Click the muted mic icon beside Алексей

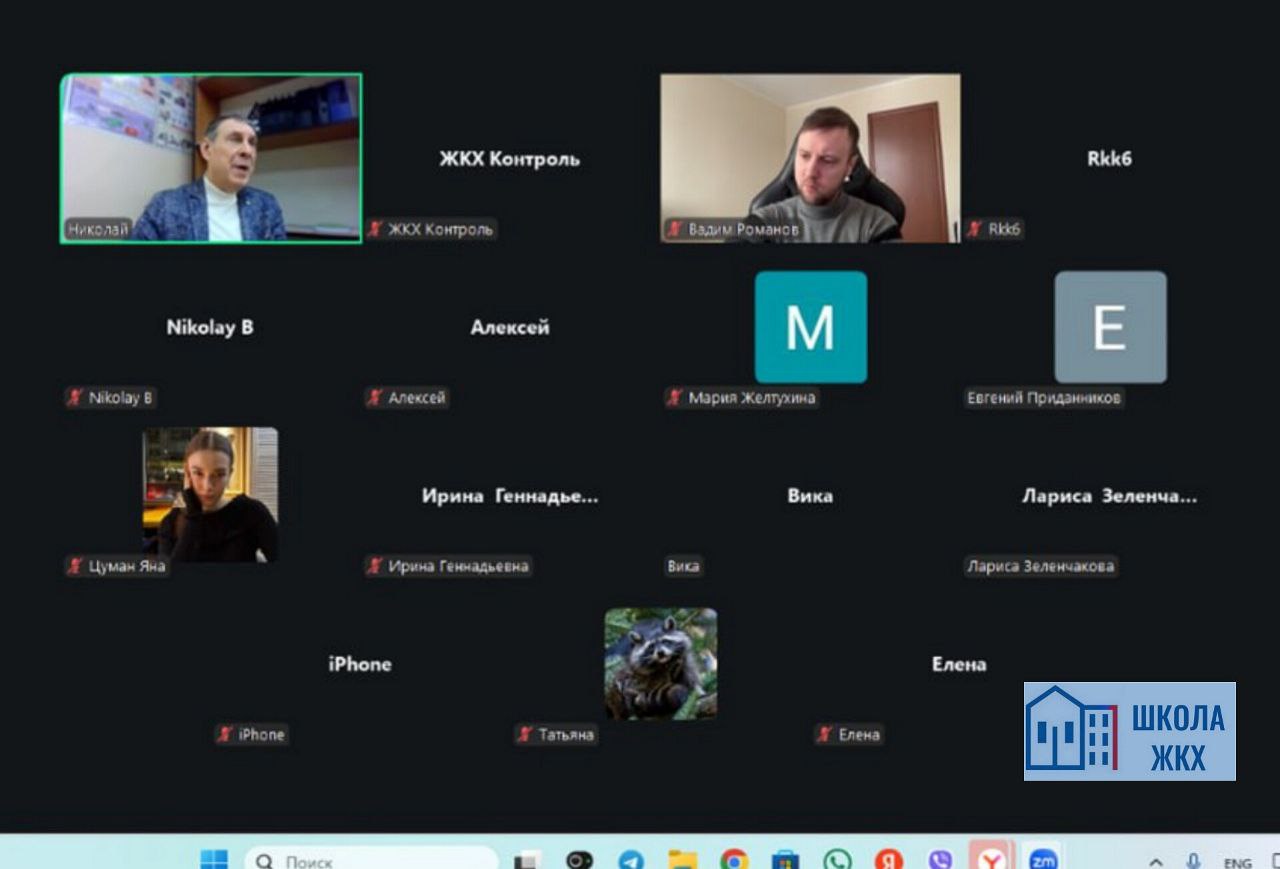tap(375, 398)
